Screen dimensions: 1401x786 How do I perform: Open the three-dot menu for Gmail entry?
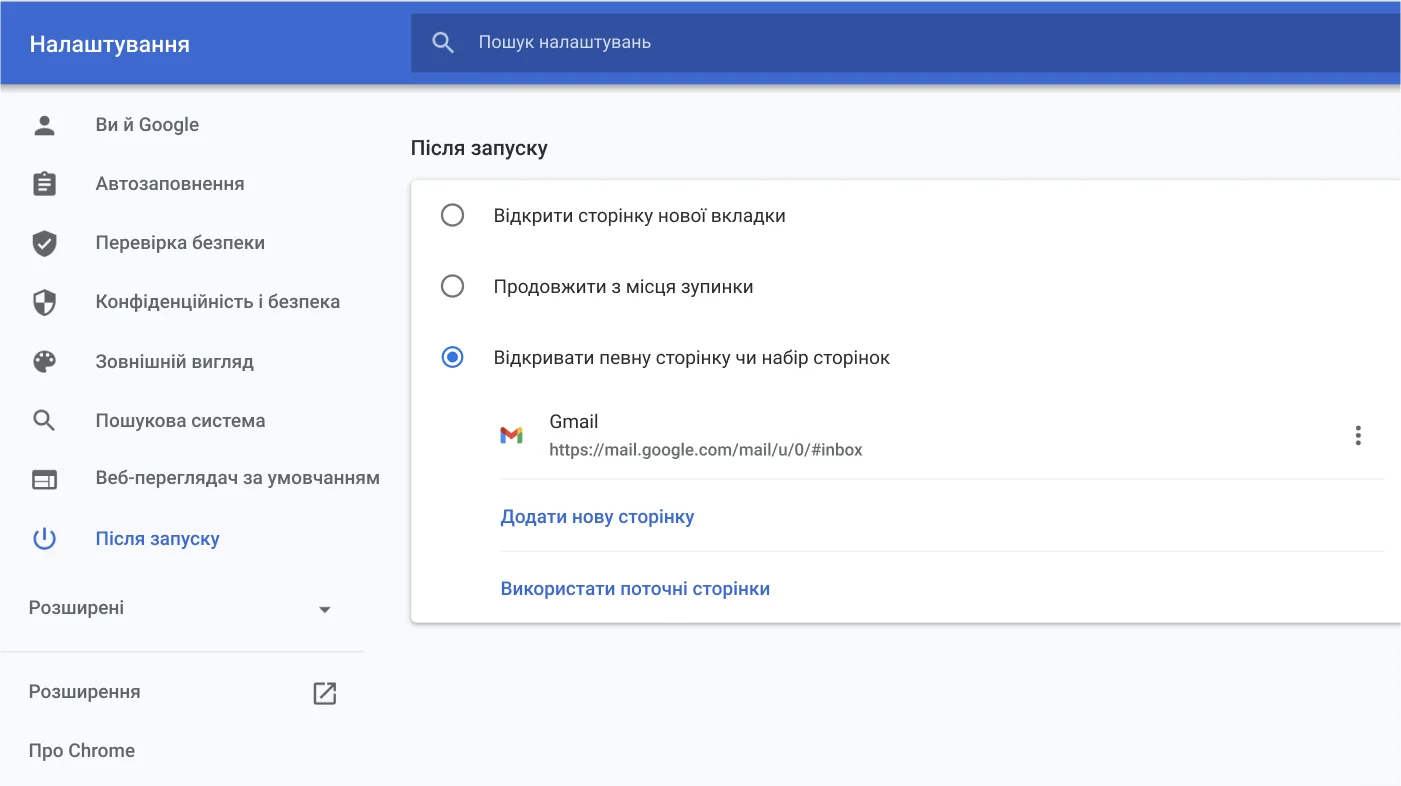pos(1357,436)
